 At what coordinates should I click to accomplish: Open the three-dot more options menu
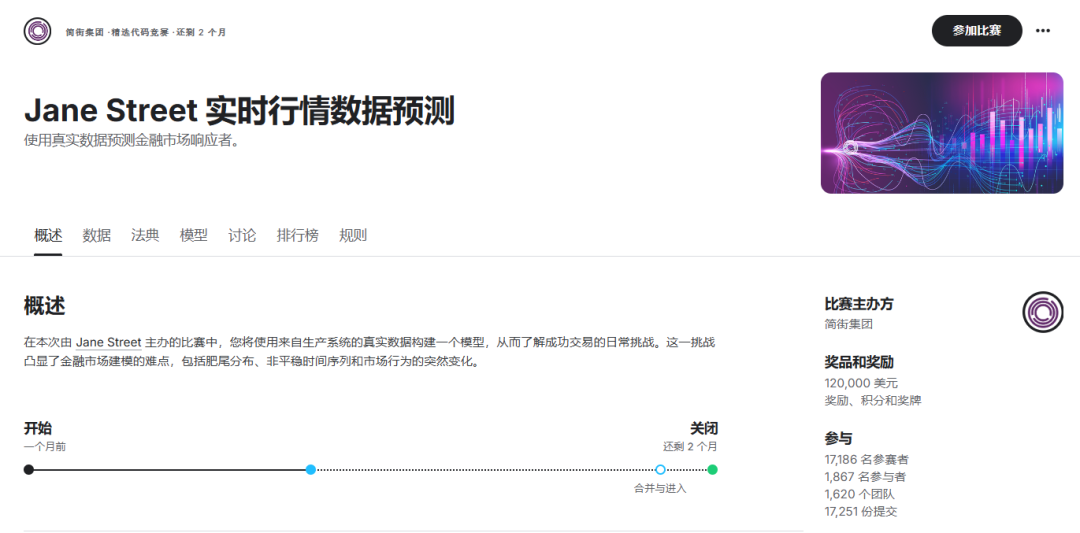(1043, 31)
